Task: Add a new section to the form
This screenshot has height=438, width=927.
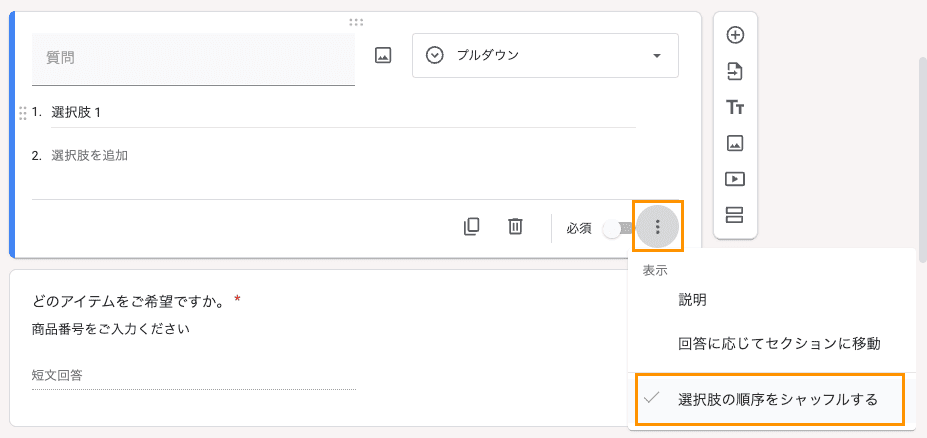Action: click(x=735, y=215)
